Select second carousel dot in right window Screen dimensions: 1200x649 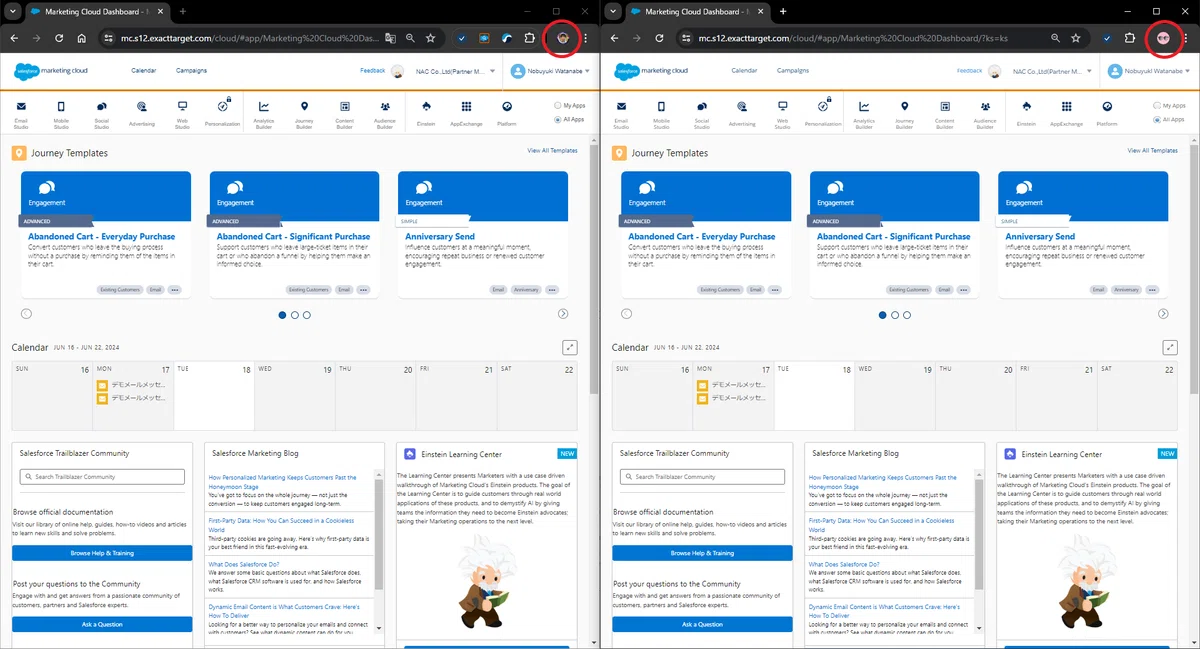pyautogui.click(x=895, y=315)
